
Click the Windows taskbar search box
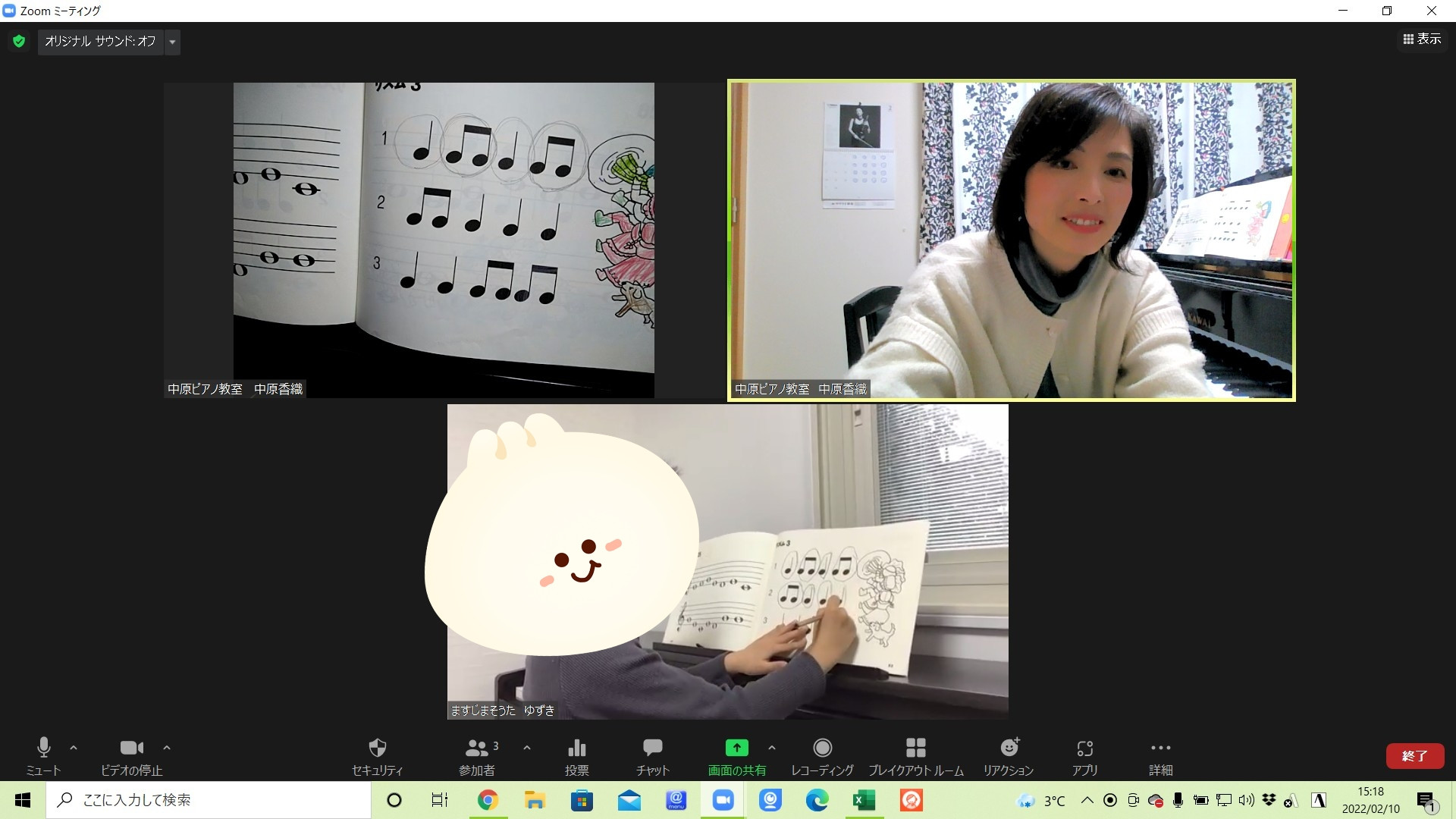point(209,800)
